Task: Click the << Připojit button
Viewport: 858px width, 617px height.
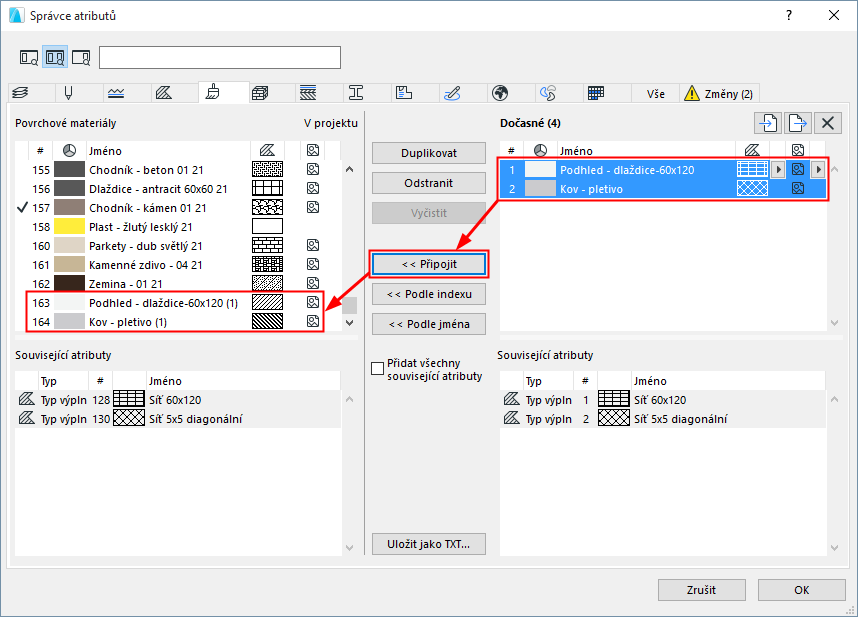Action: pos(429,264)
